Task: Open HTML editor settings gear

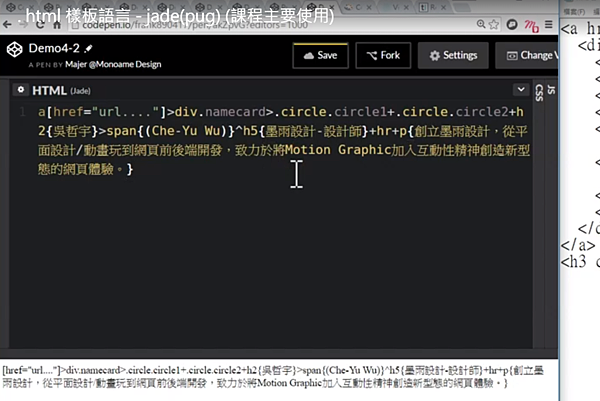Action: click(x=21, y=90)
